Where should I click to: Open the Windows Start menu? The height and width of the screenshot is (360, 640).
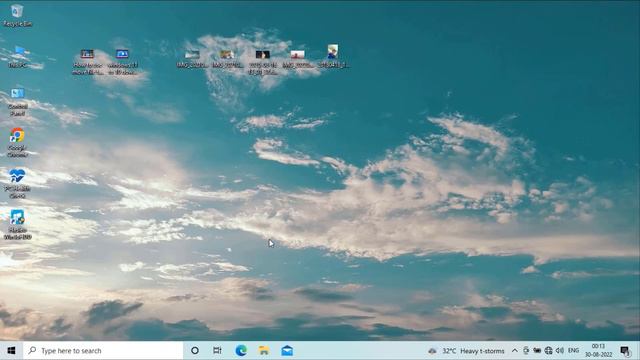coord(11,351)
